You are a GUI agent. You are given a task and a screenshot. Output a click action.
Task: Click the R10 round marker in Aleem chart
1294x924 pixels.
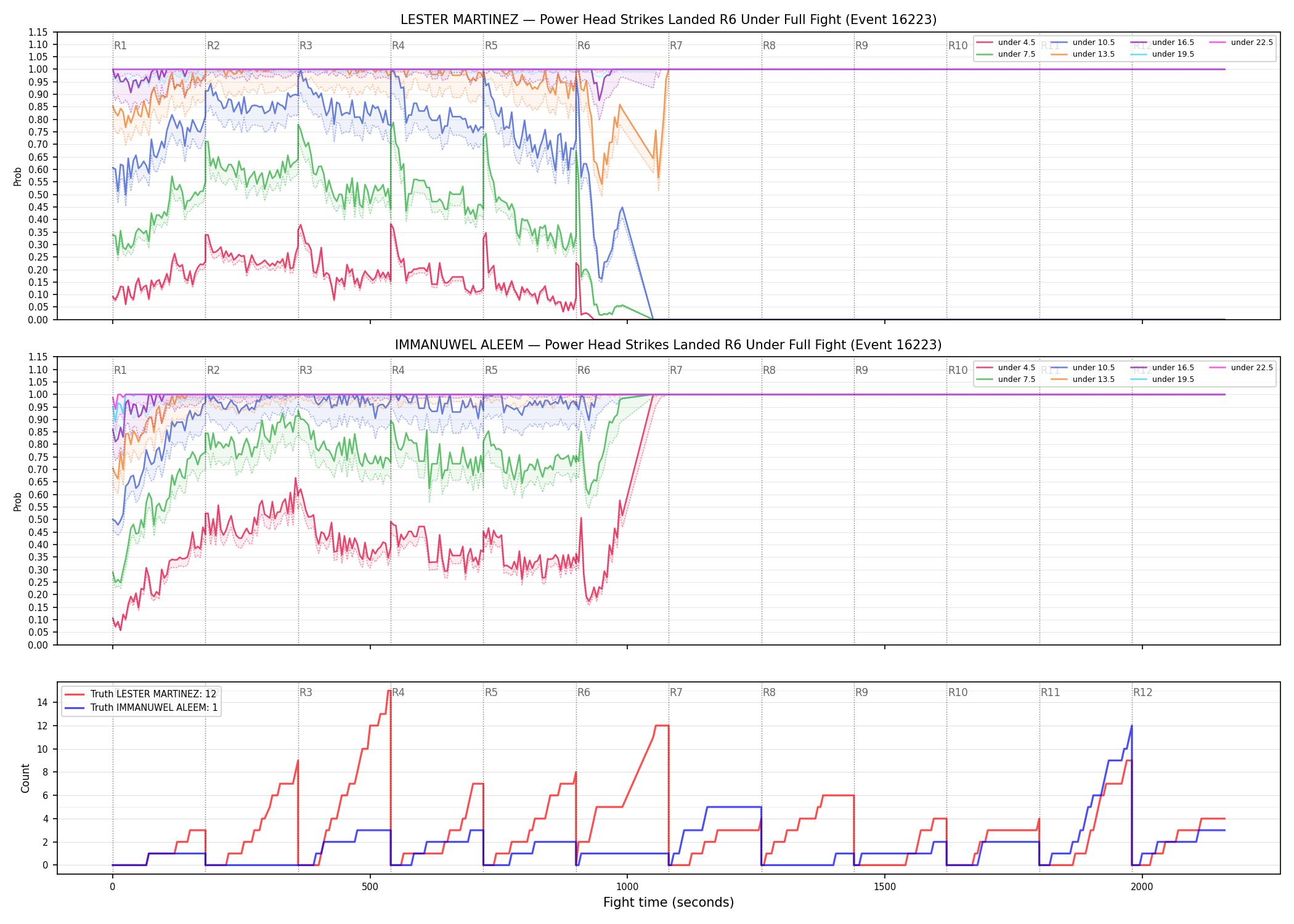tap(958, 370)
